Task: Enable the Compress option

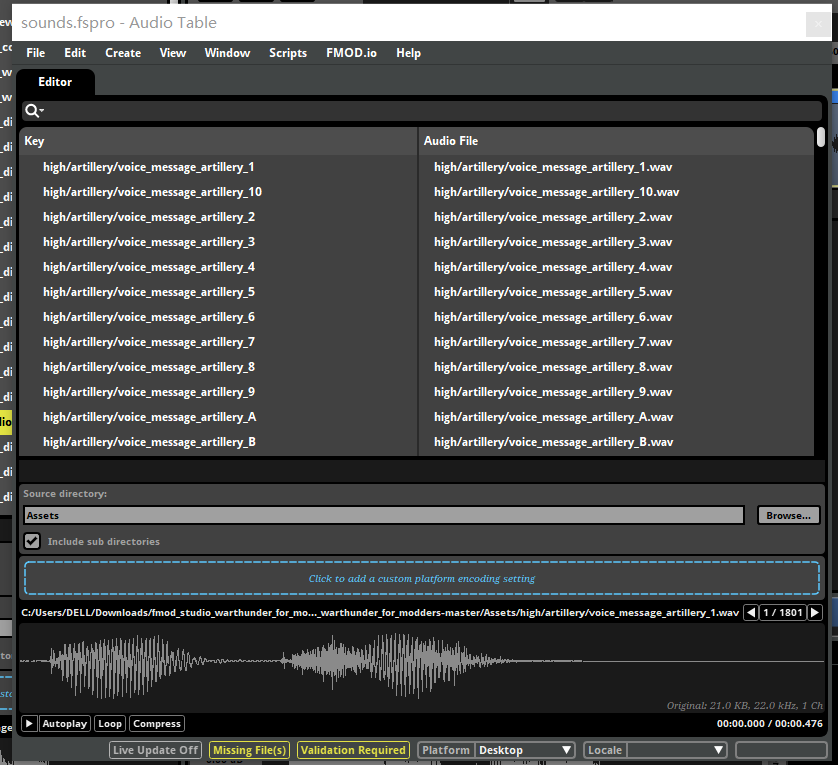Action: (x=155, y=723)
